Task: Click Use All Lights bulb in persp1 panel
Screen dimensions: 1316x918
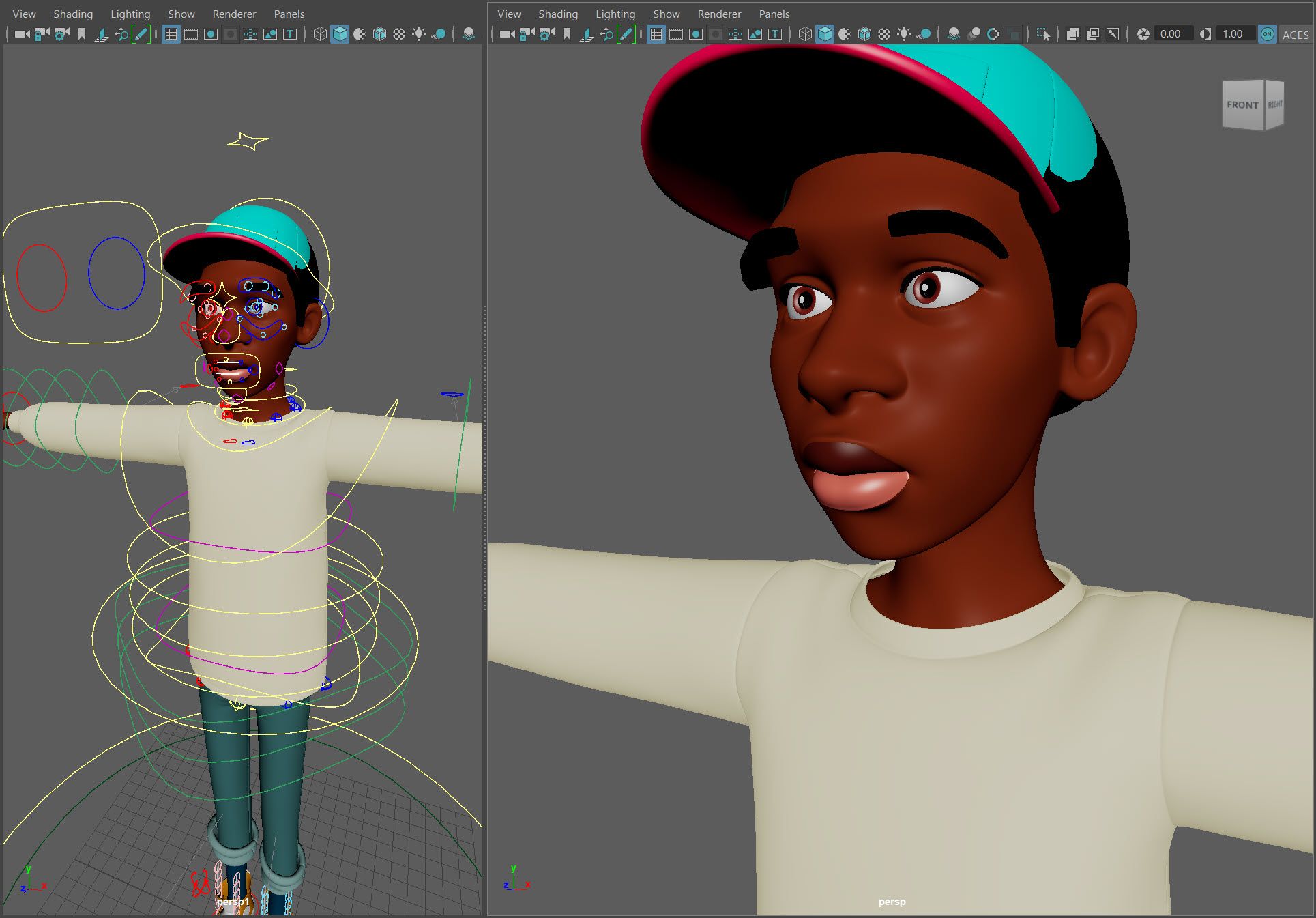Action: click(x=419, y=34)
